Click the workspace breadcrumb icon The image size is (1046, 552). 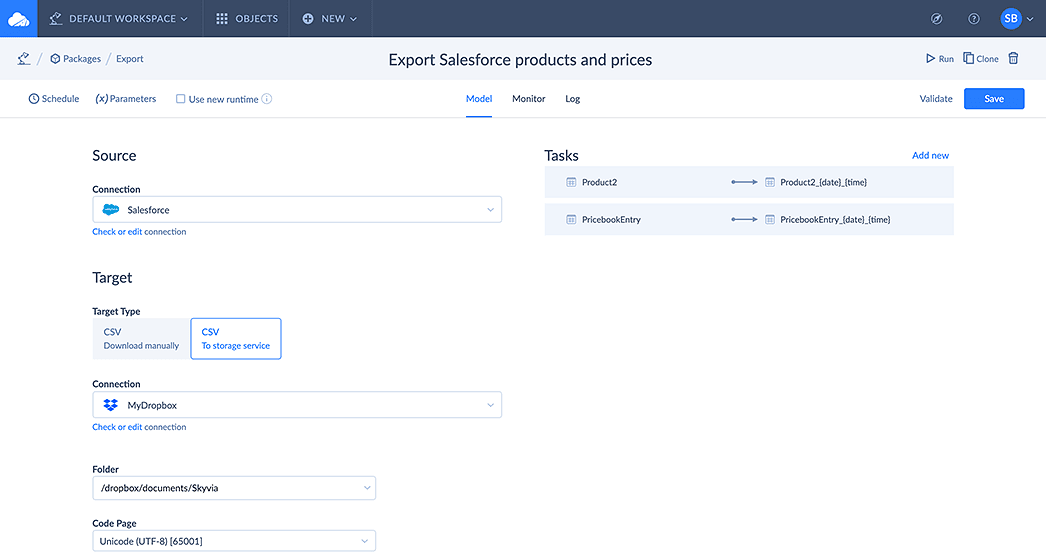point(24,59)
